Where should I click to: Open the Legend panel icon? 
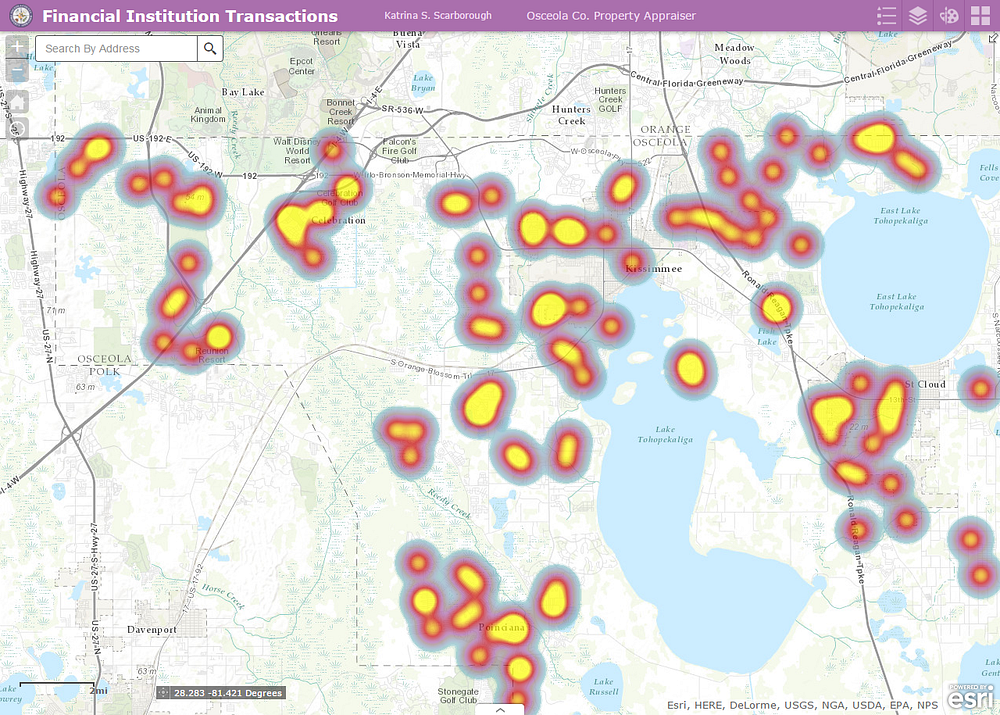[886, 15]
